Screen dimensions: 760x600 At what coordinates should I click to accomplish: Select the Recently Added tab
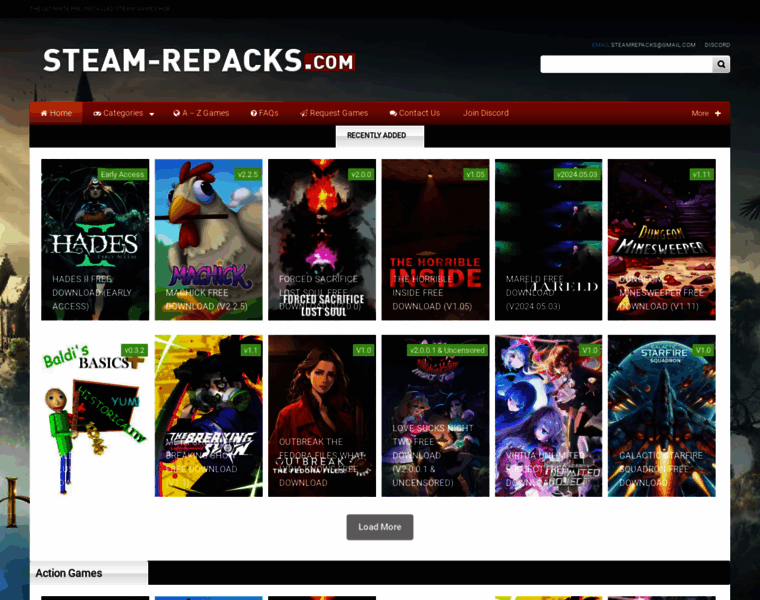(380, 136)
